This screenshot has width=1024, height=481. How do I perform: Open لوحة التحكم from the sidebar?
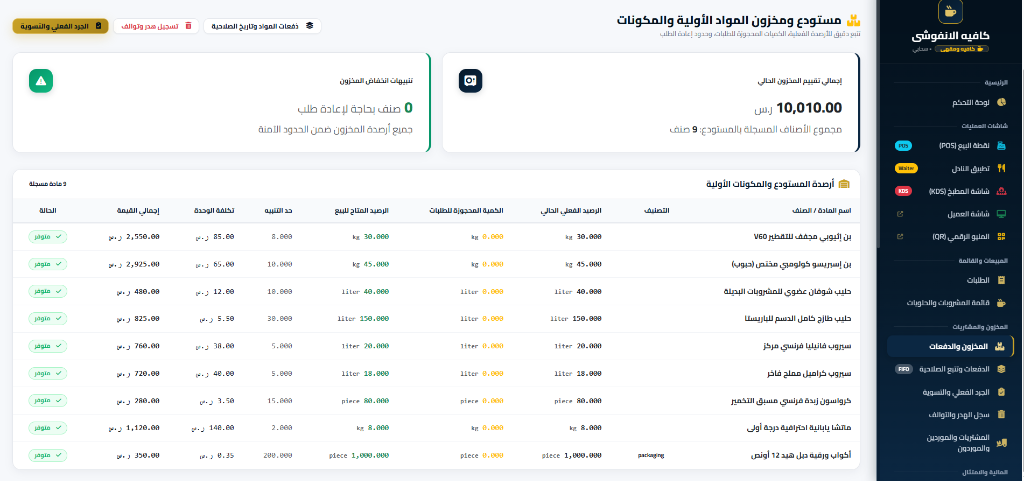coord(950,102)
